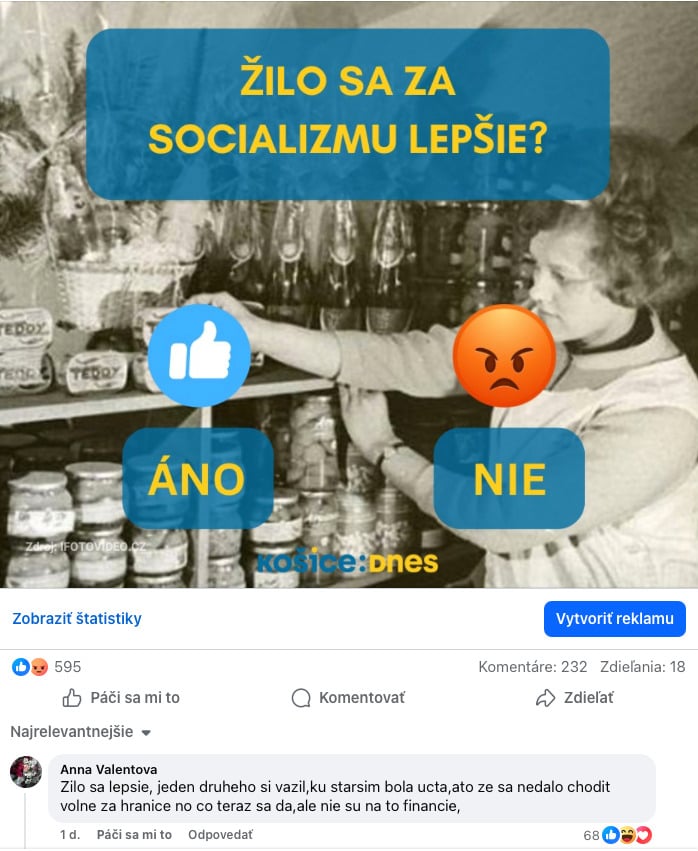Reply to the comment with Odpovedať
Viewport: 698px width, 851px height.
pyautogui.click(x=220, y=835)
